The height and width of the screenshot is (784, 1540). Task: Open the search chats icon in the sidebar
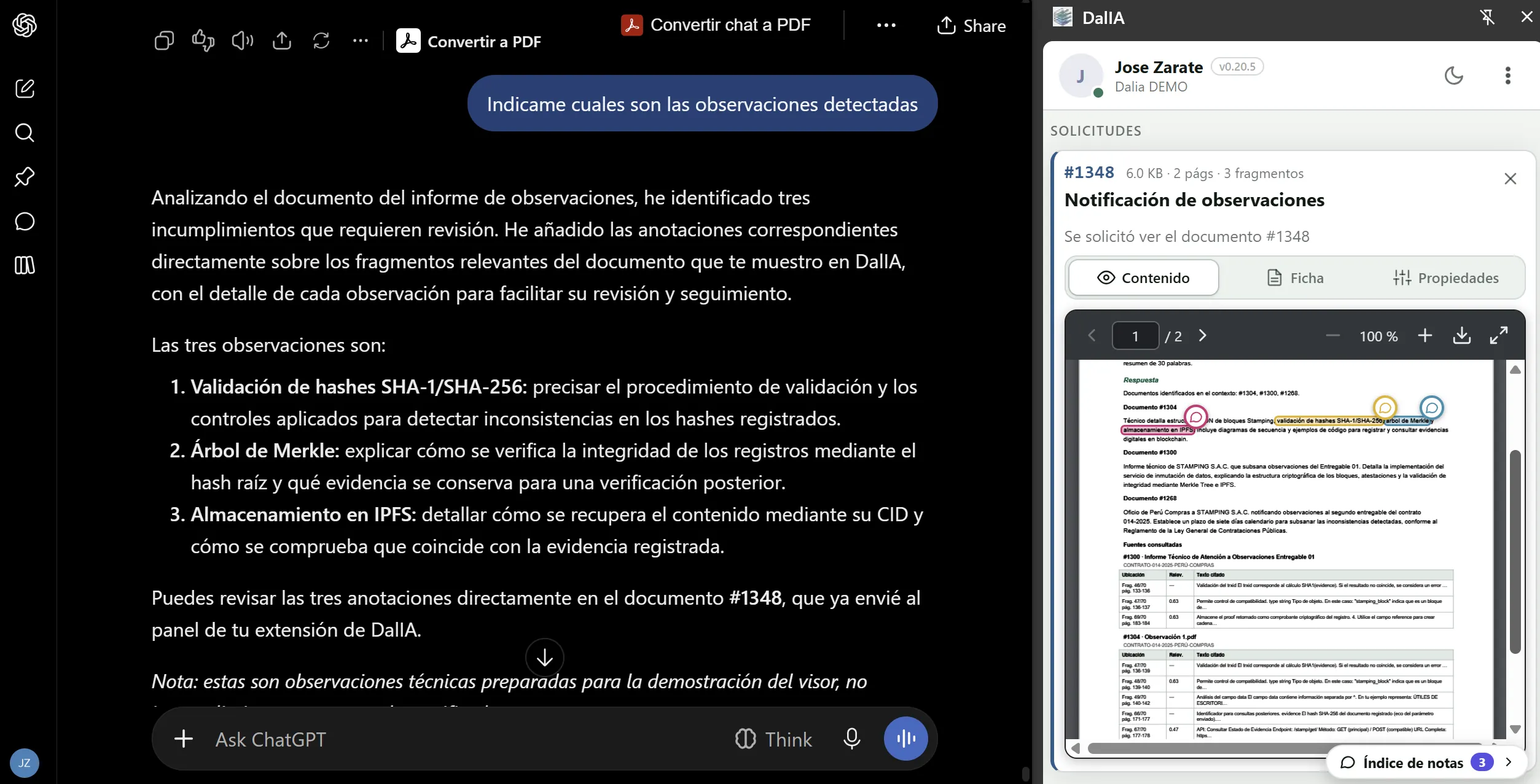point(25,133)
